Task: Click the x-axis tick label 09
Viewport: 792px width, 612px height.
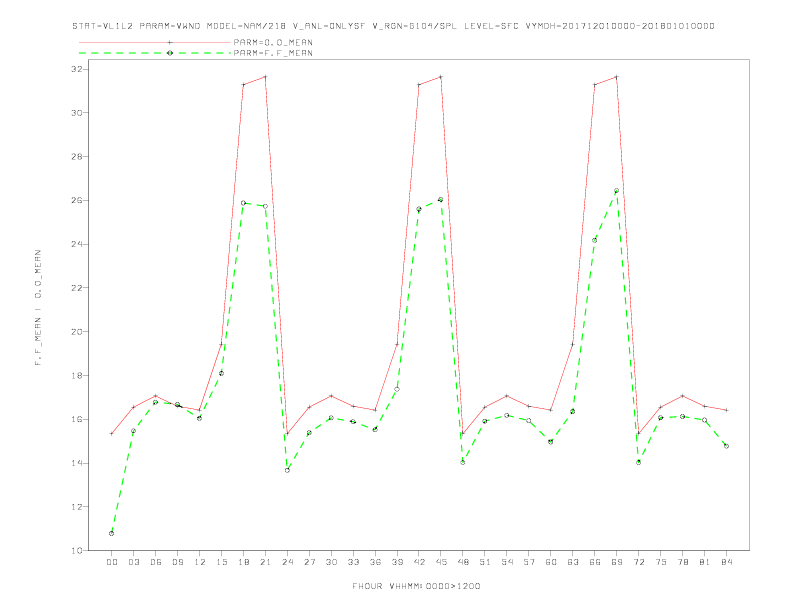Action: click(x=177, y=562)
